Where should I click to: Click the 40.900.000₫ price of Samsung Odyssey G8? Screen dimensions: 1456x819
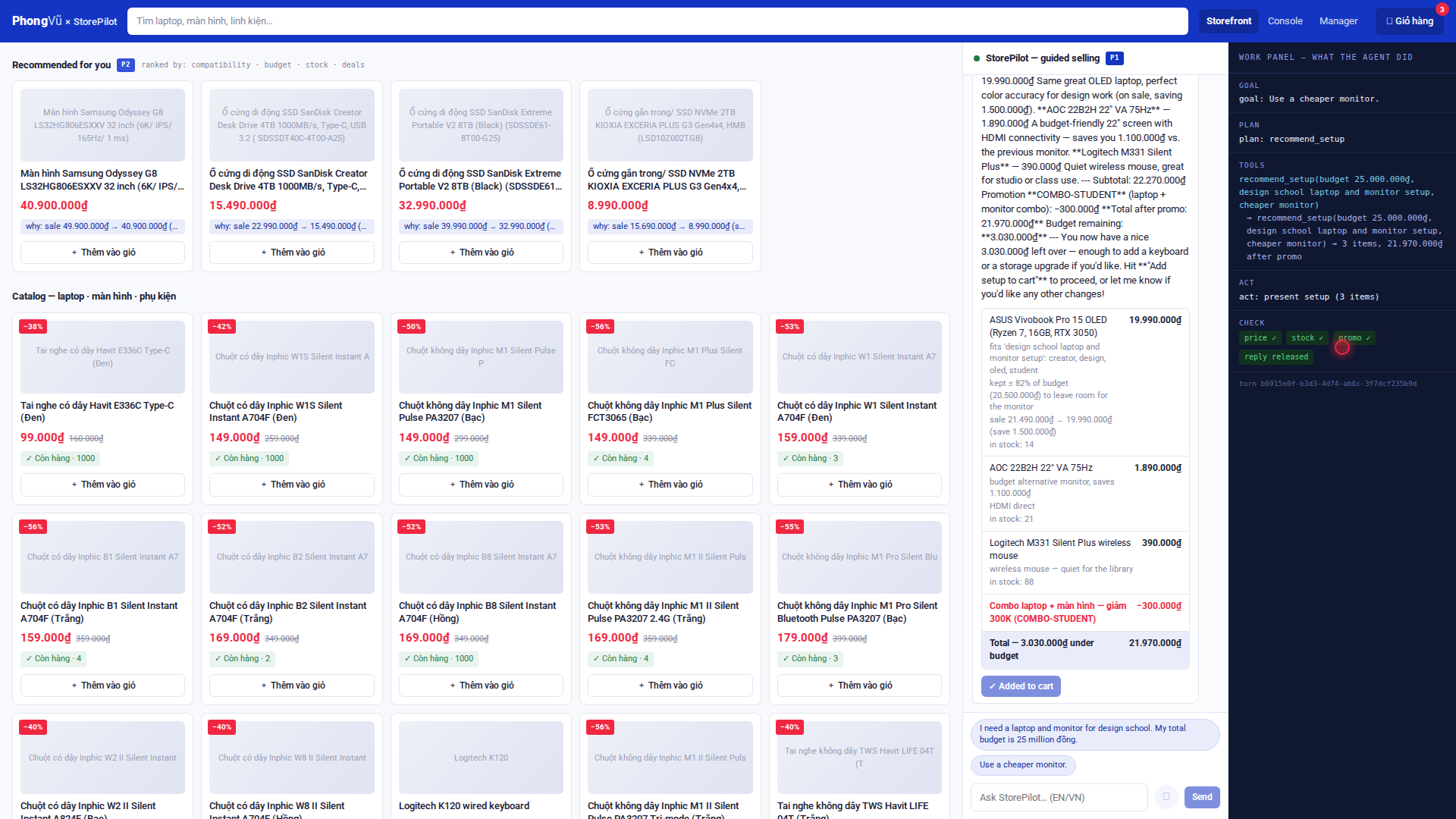54,206
